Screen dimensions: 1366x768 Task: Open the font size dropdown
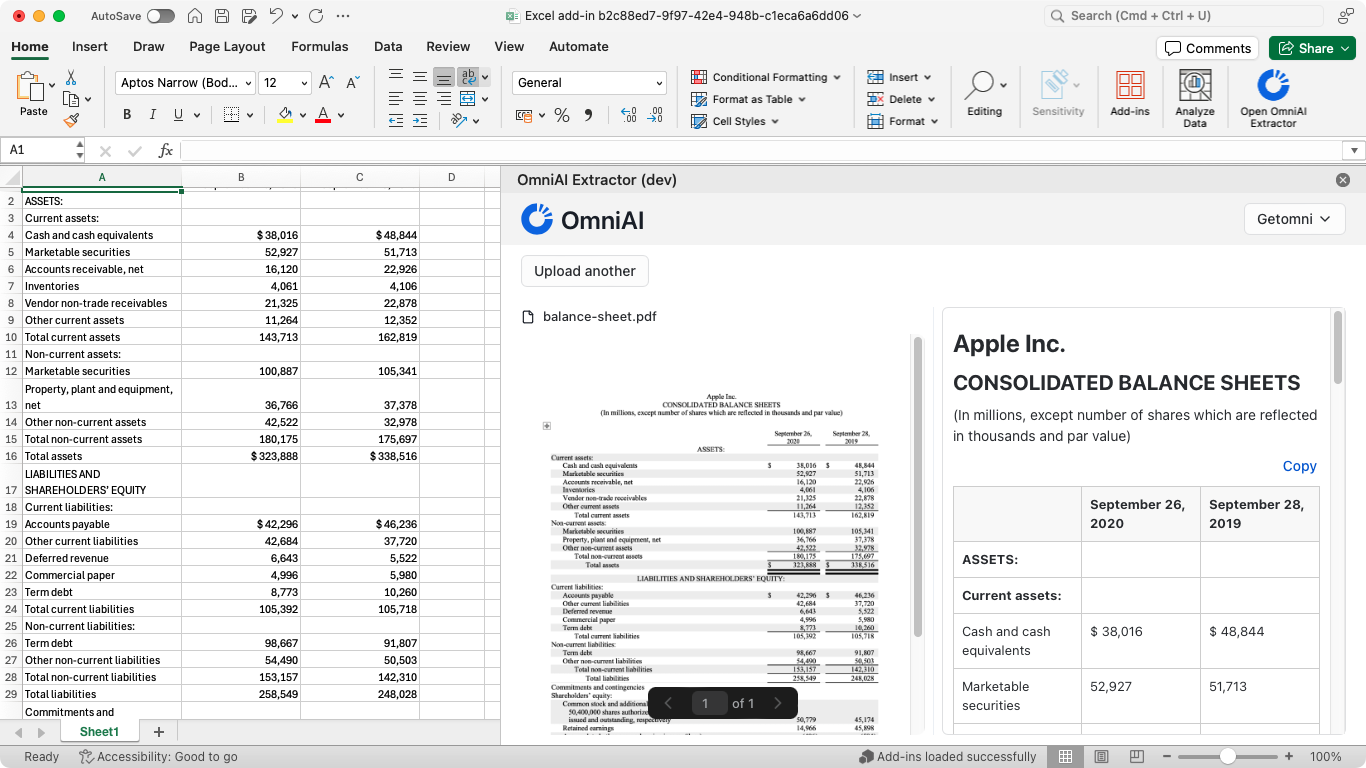coord(303,83)
